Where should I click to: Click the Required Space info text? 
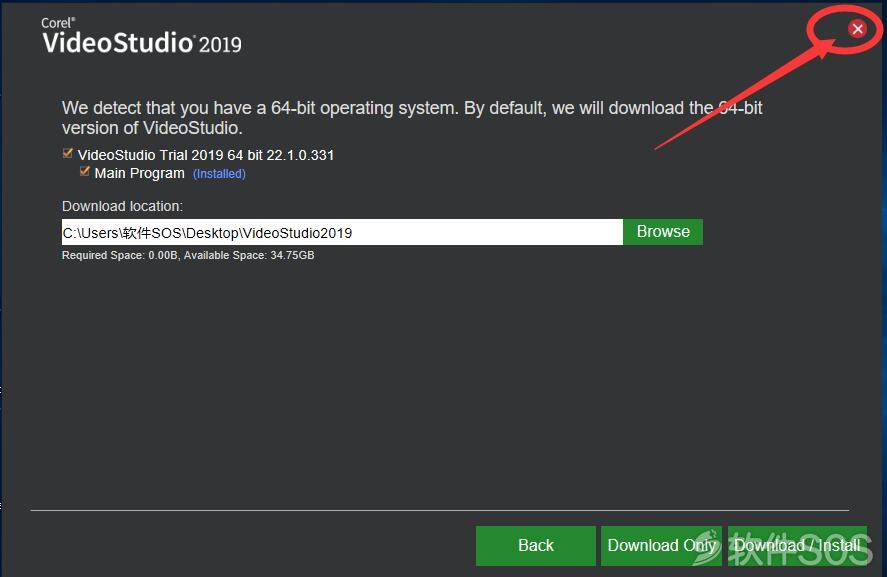(x=188, y=255)
